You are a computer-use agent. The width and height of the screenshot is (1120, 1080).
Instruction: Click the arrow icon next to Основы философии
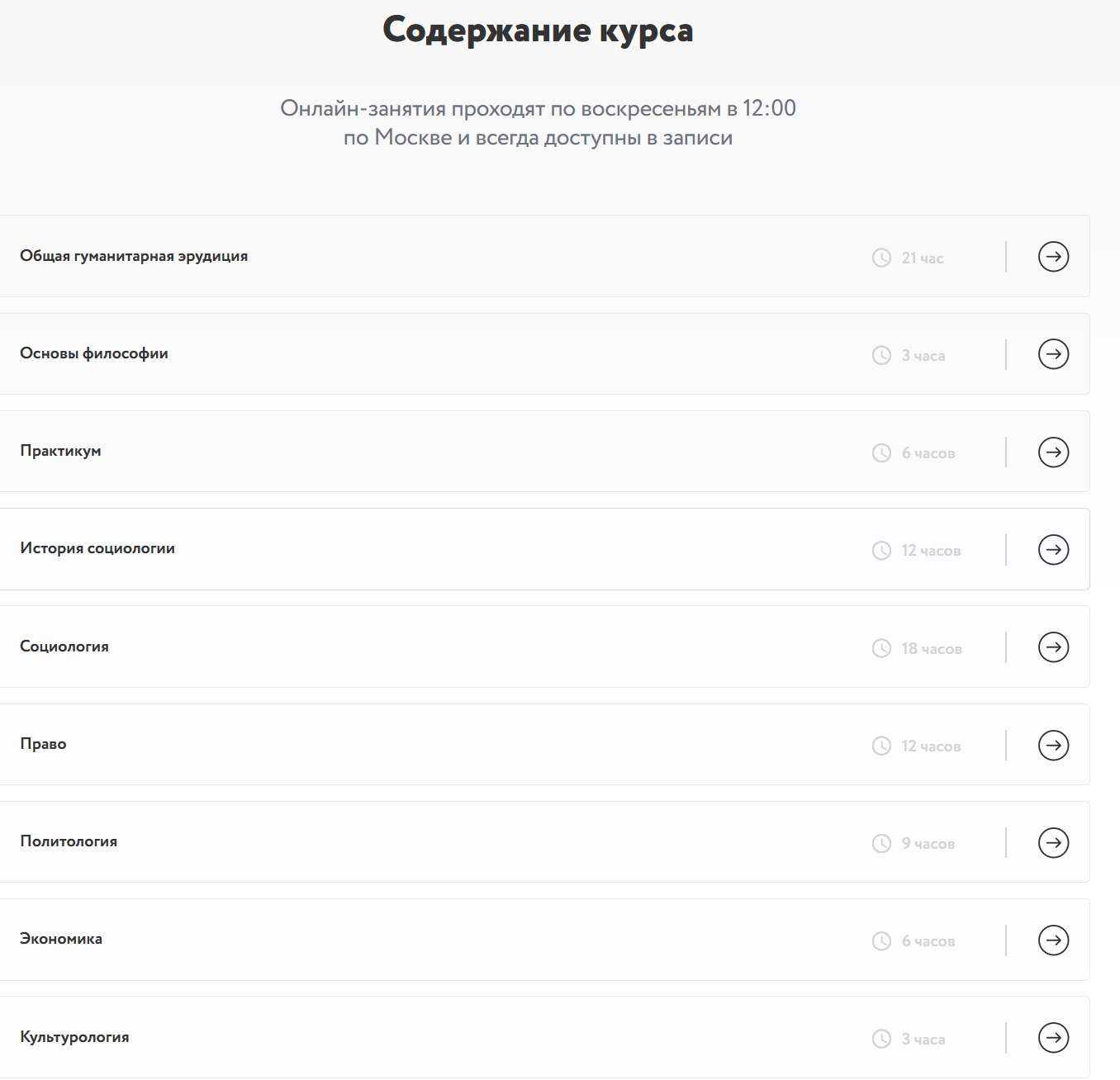click(x=1053, y=354)
